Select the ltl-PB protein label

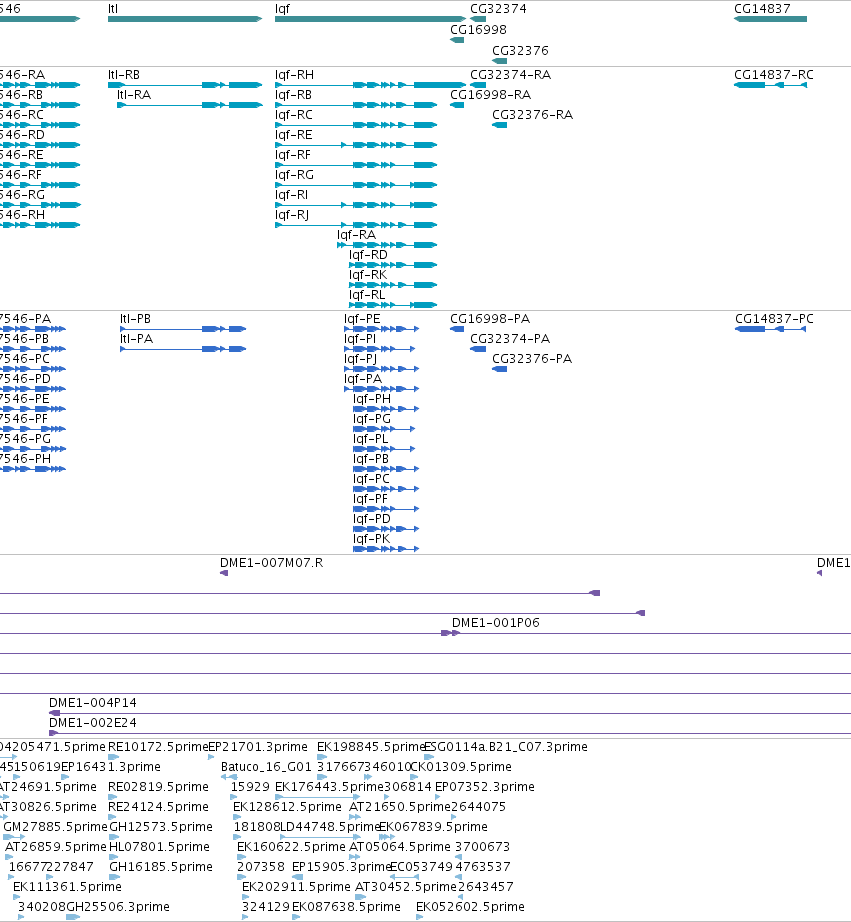(135, 319)
